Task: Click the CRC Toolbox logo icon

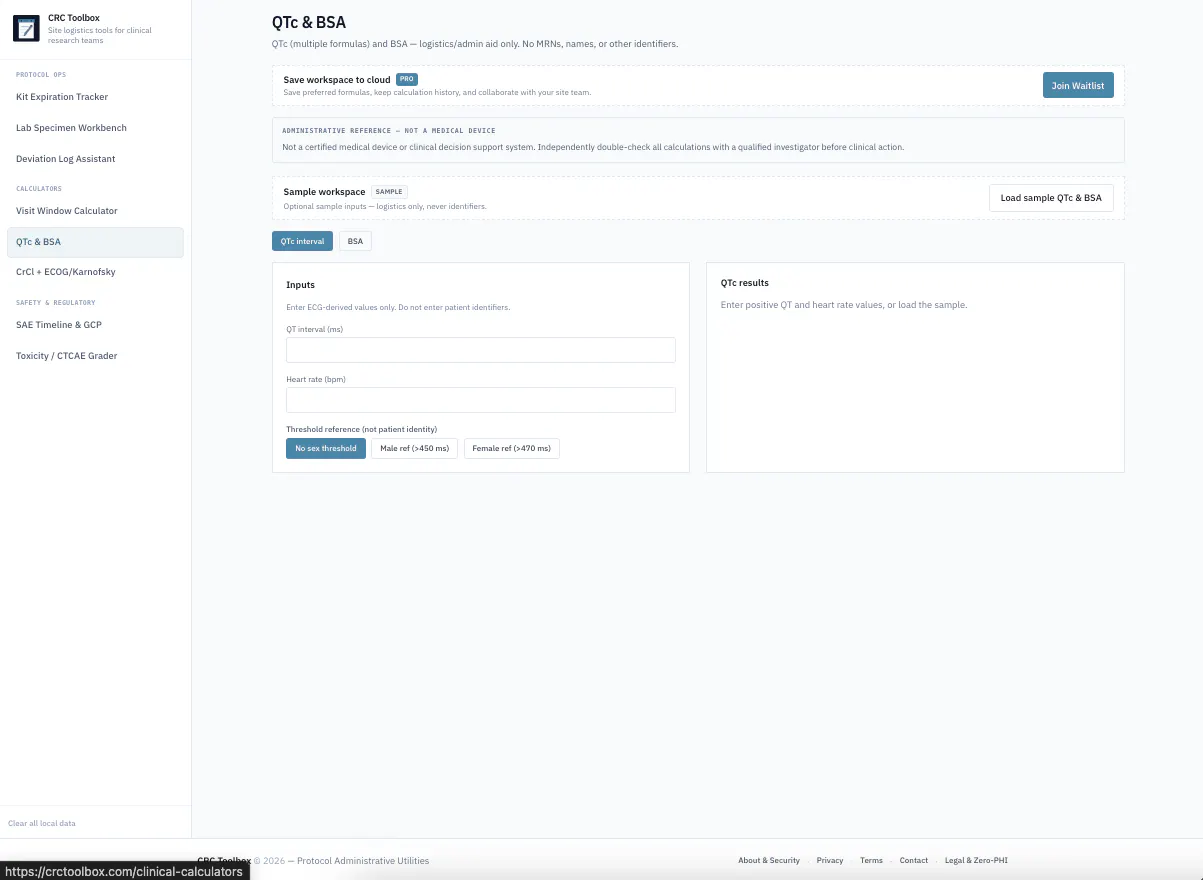Action: click(x=25, y=28)
